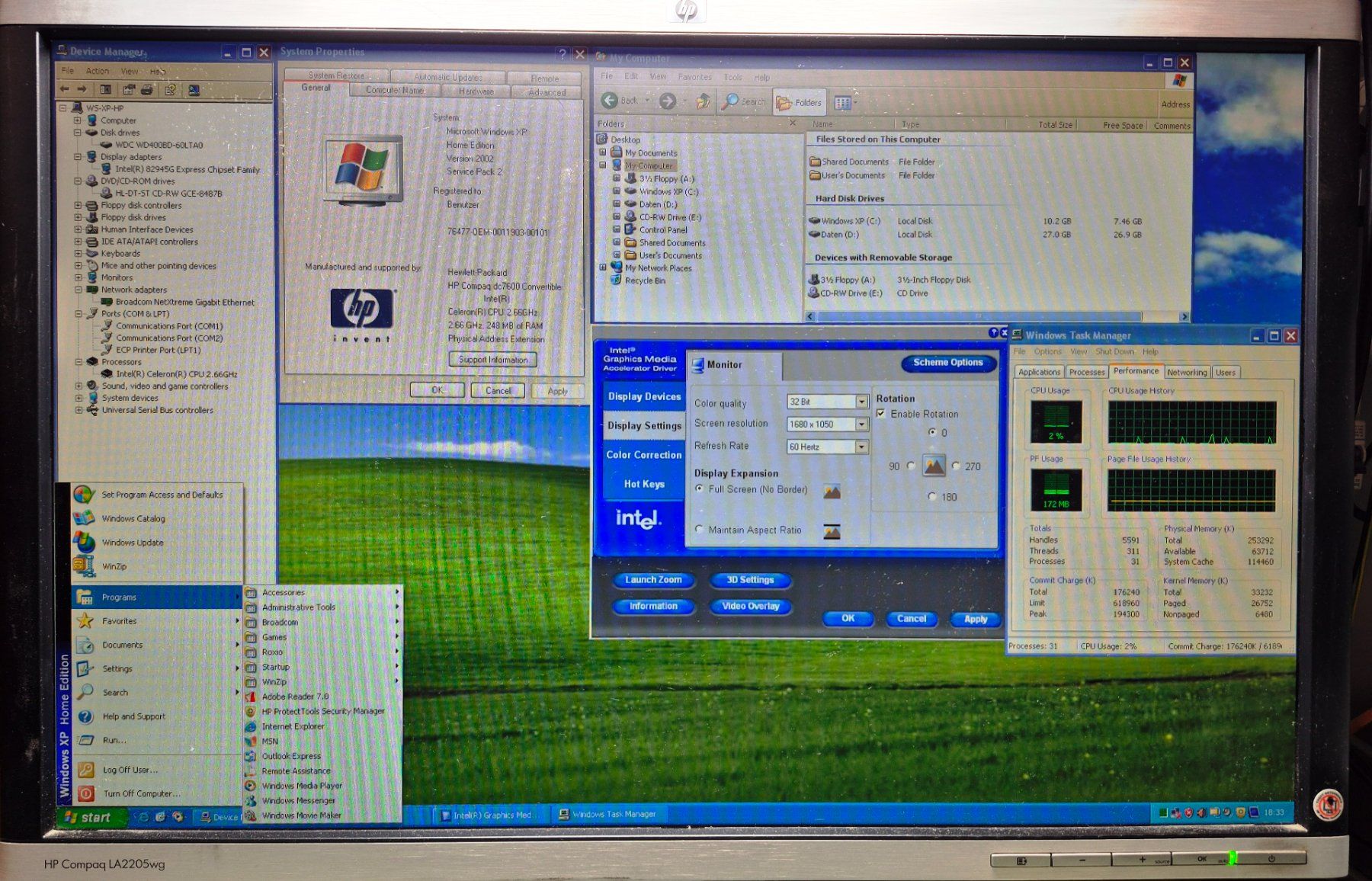
Task: Open Color Correction in Intel driver sidebar
Action: [x=643, y=455]
